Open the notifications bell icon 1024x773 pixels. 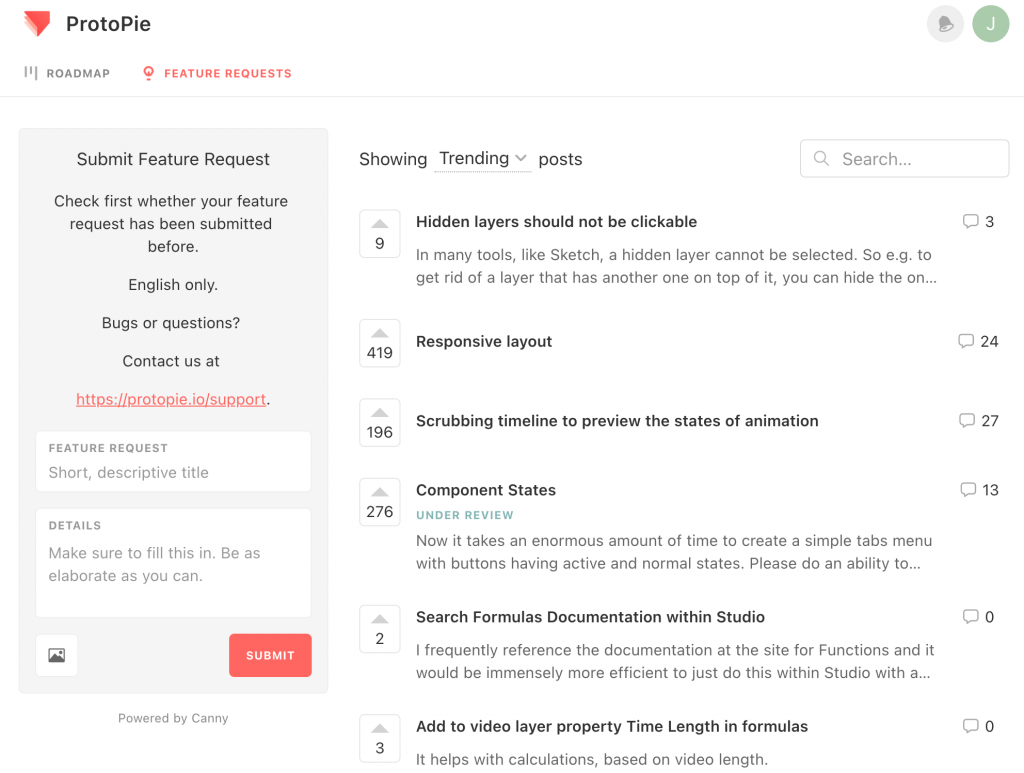945,24
